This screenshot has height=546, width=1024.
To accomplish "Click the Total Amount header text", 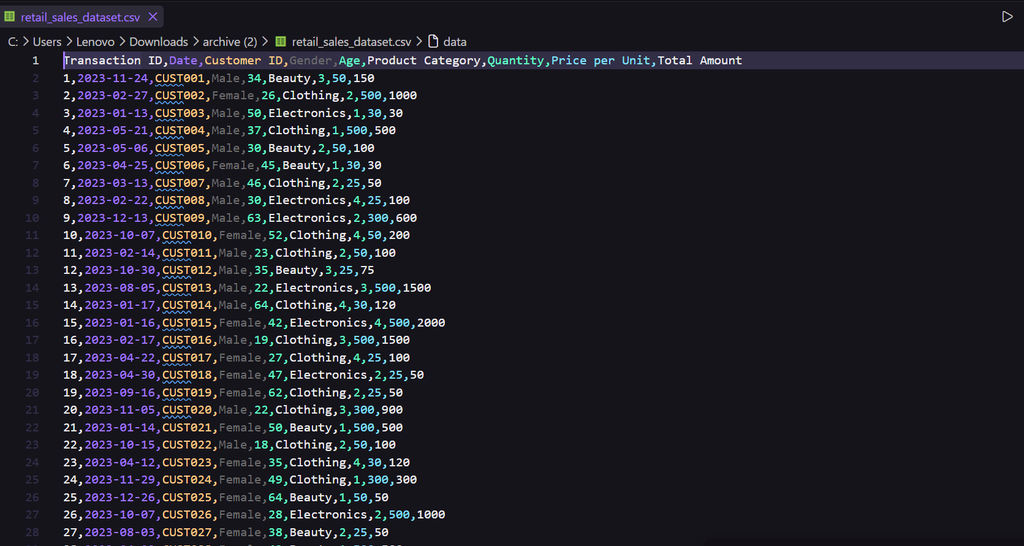I will (x=700, y=61).
